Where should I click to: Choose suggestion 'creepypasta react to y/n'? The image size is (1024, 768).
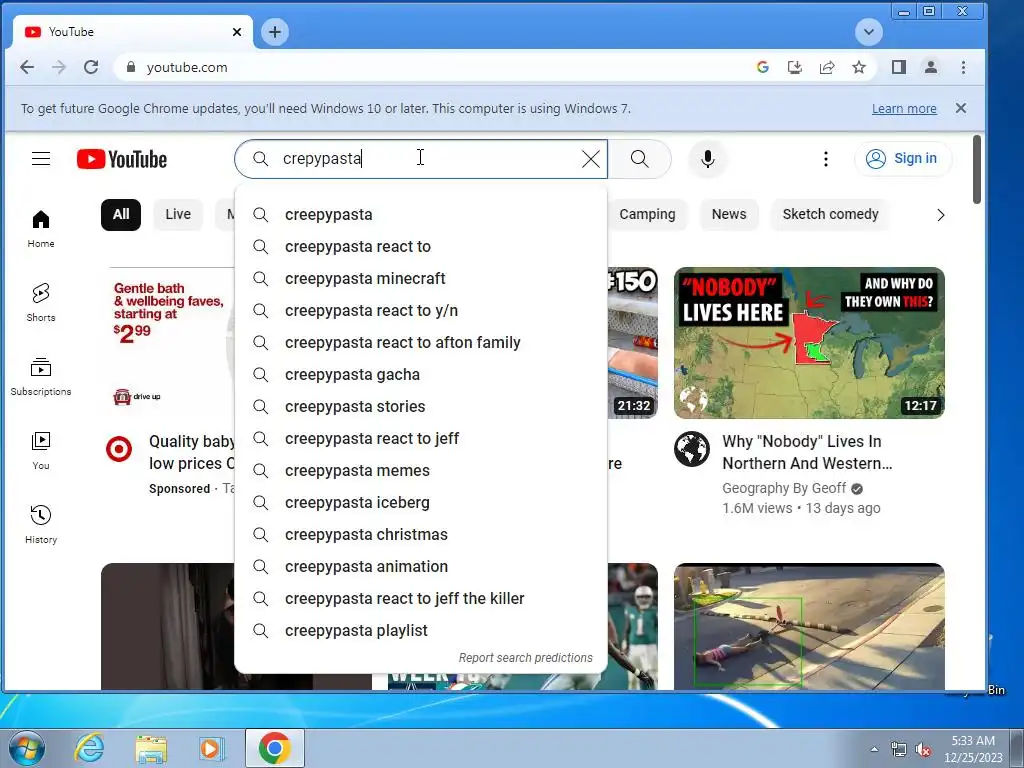pyautogui.click(x=421, y=311)
